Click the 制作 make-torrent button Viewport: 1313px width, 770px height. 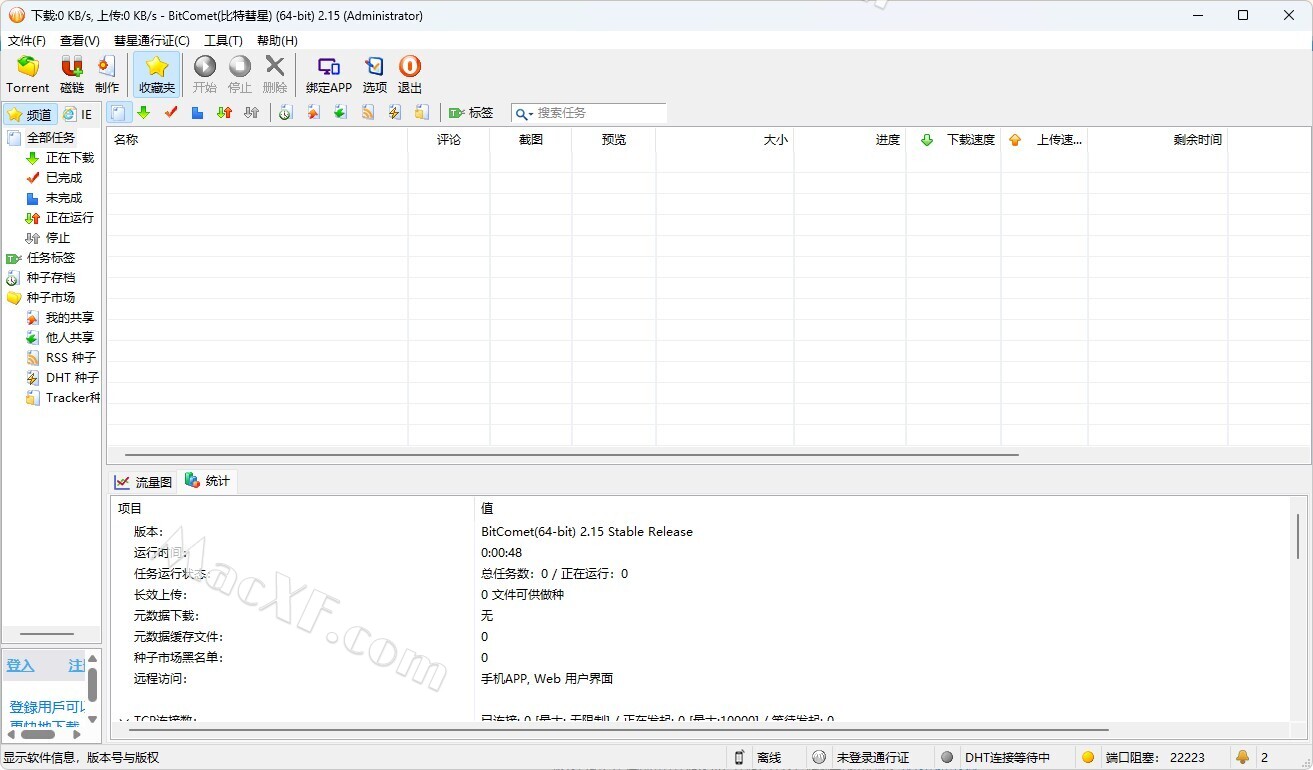(x=107, y=75)
